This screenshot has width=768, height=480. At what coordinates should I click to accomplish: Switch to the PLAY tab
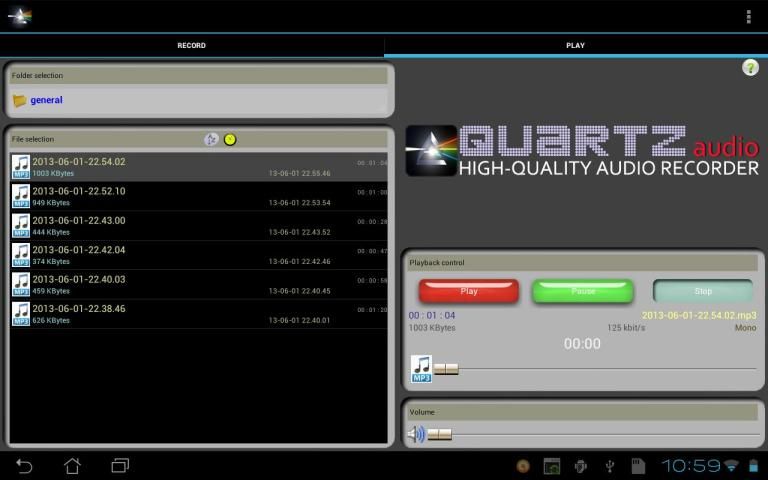(x=575, y=45)
